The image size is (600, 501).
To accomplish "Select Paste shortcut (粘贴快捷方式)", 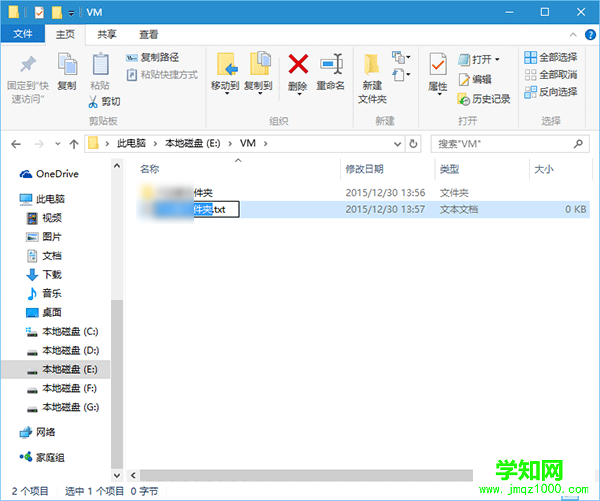I will (162, 74).
